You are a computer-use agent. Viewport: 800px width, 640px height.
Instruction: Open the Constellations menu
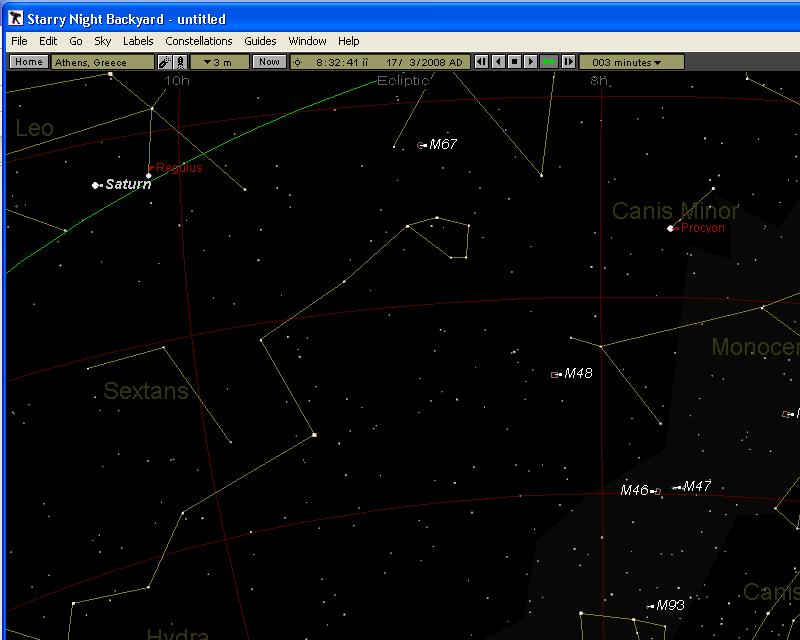tap(198, 41)
